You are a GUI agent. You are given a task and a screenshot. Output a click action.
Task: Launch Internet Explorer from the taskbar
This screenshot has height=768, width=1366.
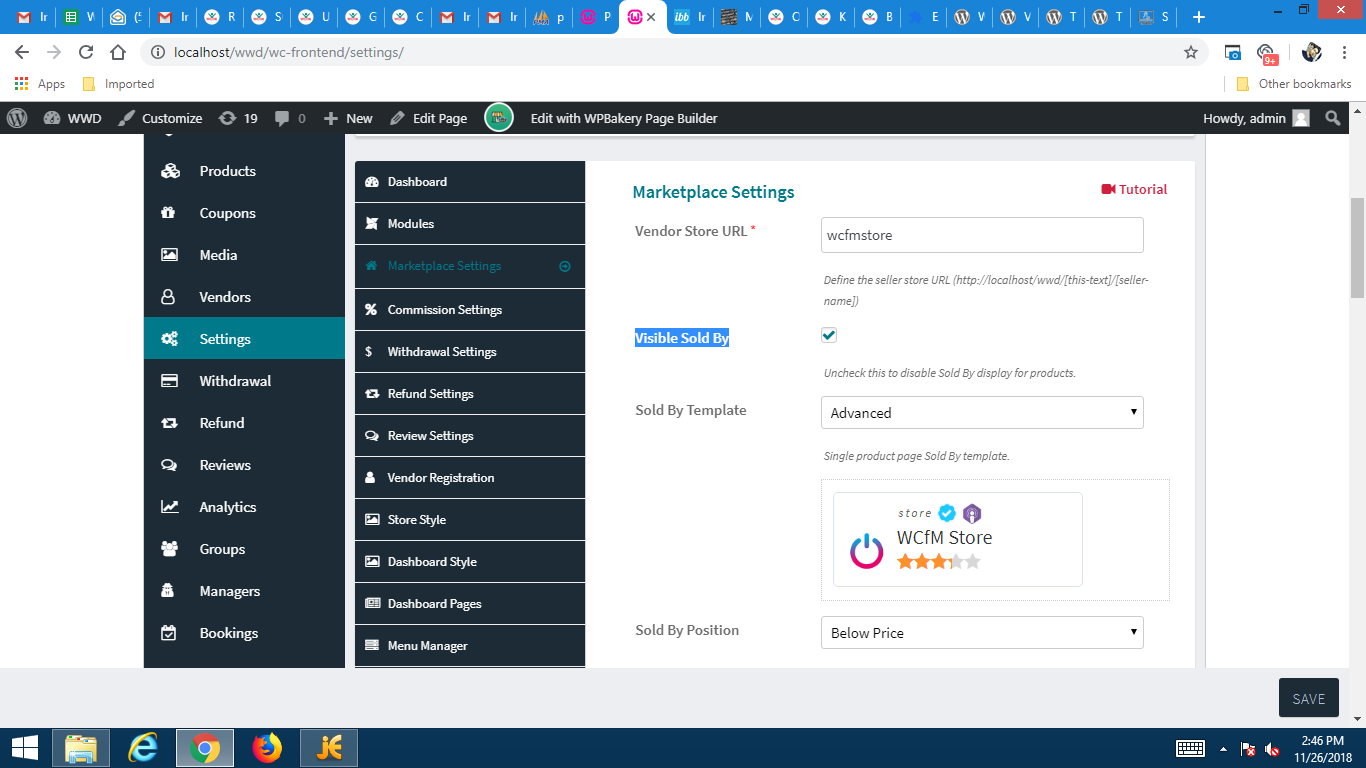tap(143, 748)
